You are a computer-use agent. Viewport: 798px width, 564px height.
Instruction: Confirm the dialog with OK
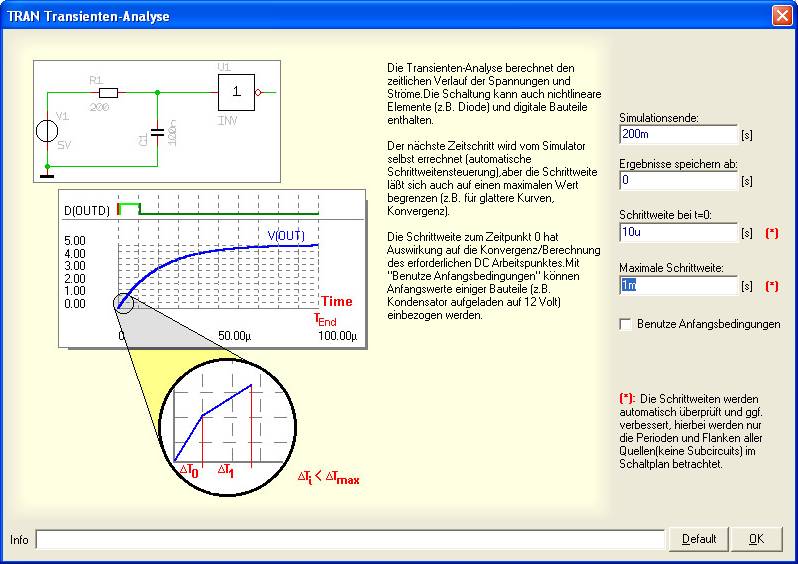pos(756,539)
